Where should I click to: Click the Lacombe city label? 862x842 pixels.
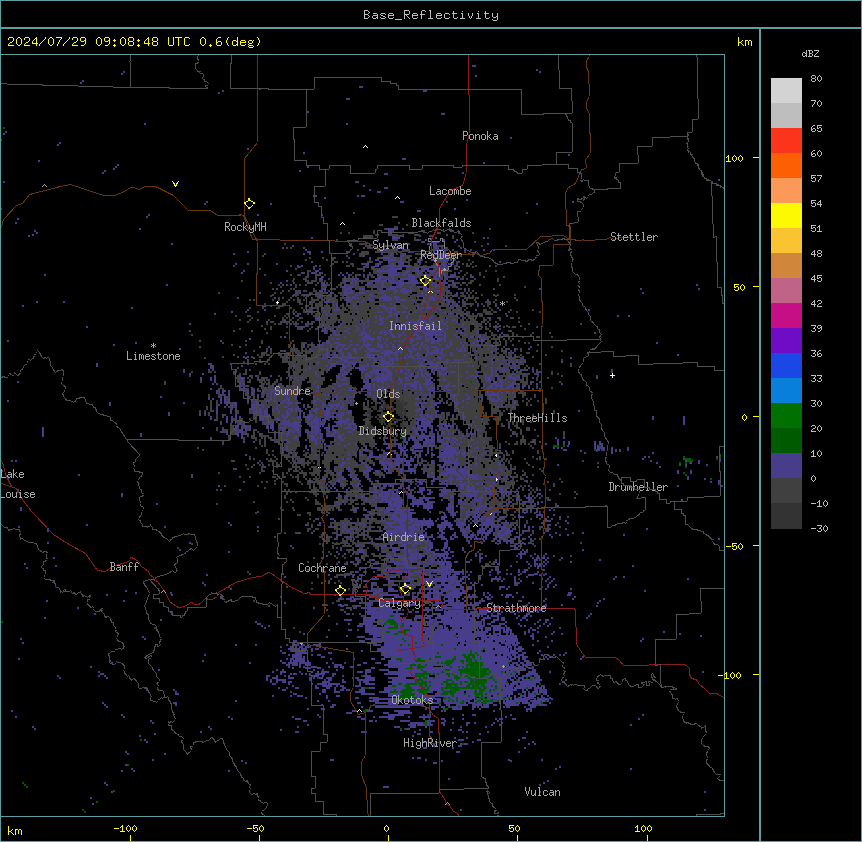(450, 191)
